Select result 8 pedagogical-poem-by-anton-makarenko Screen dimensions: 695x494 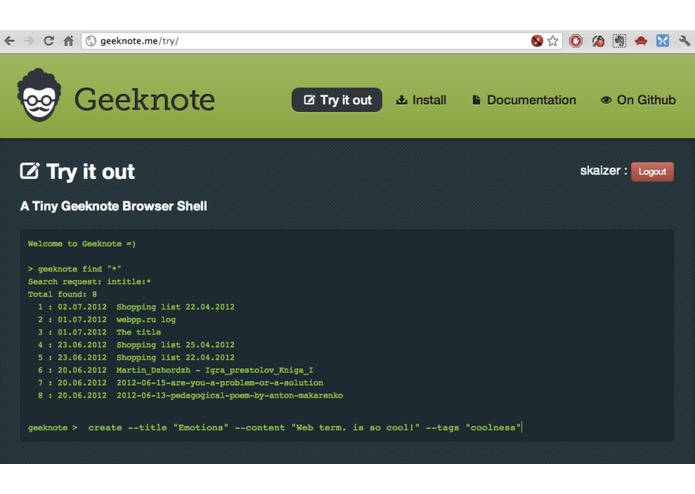[x=190, y=395]
